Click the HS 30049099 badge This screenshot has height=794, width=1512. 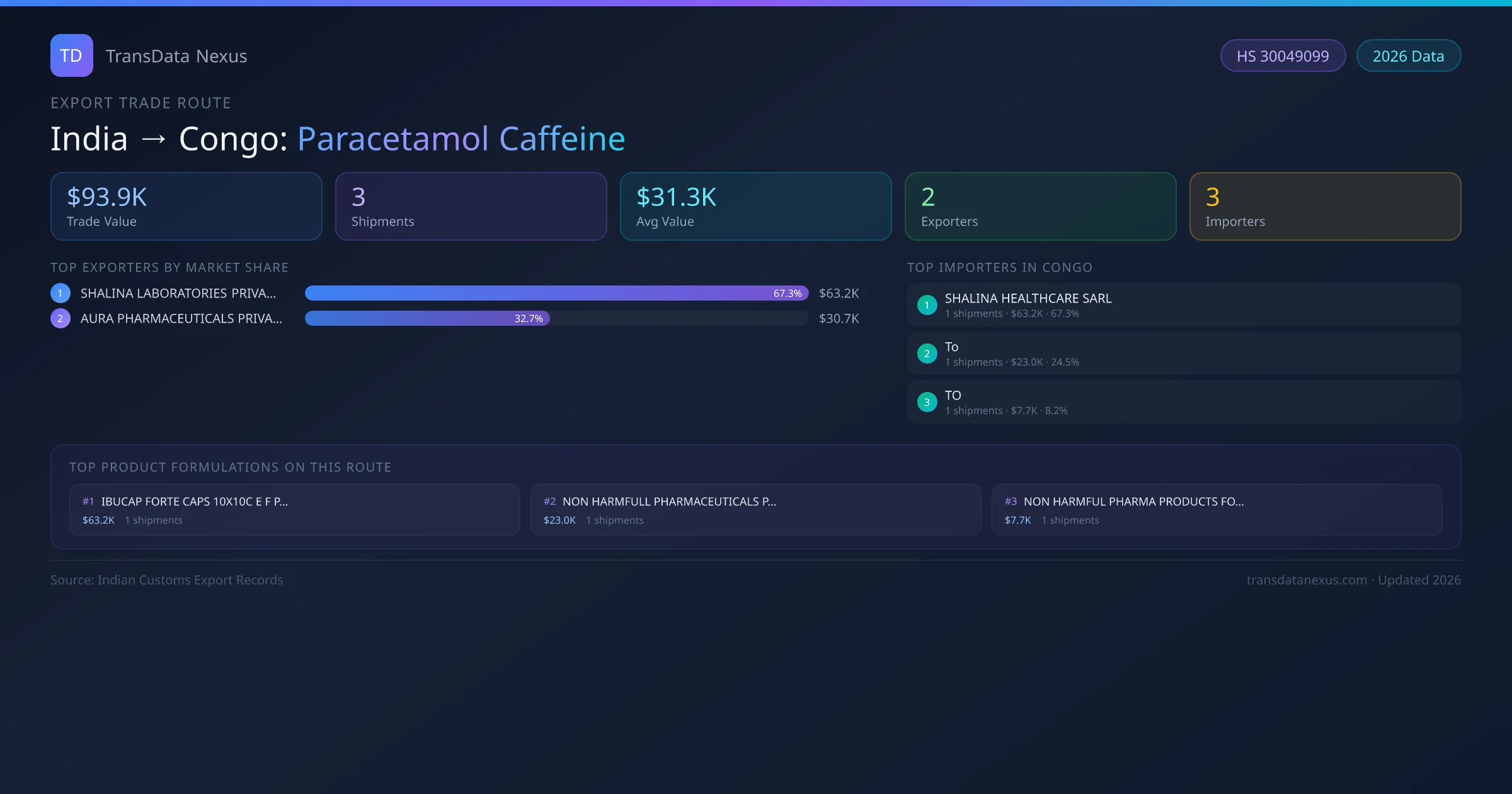click(1282, 56)
